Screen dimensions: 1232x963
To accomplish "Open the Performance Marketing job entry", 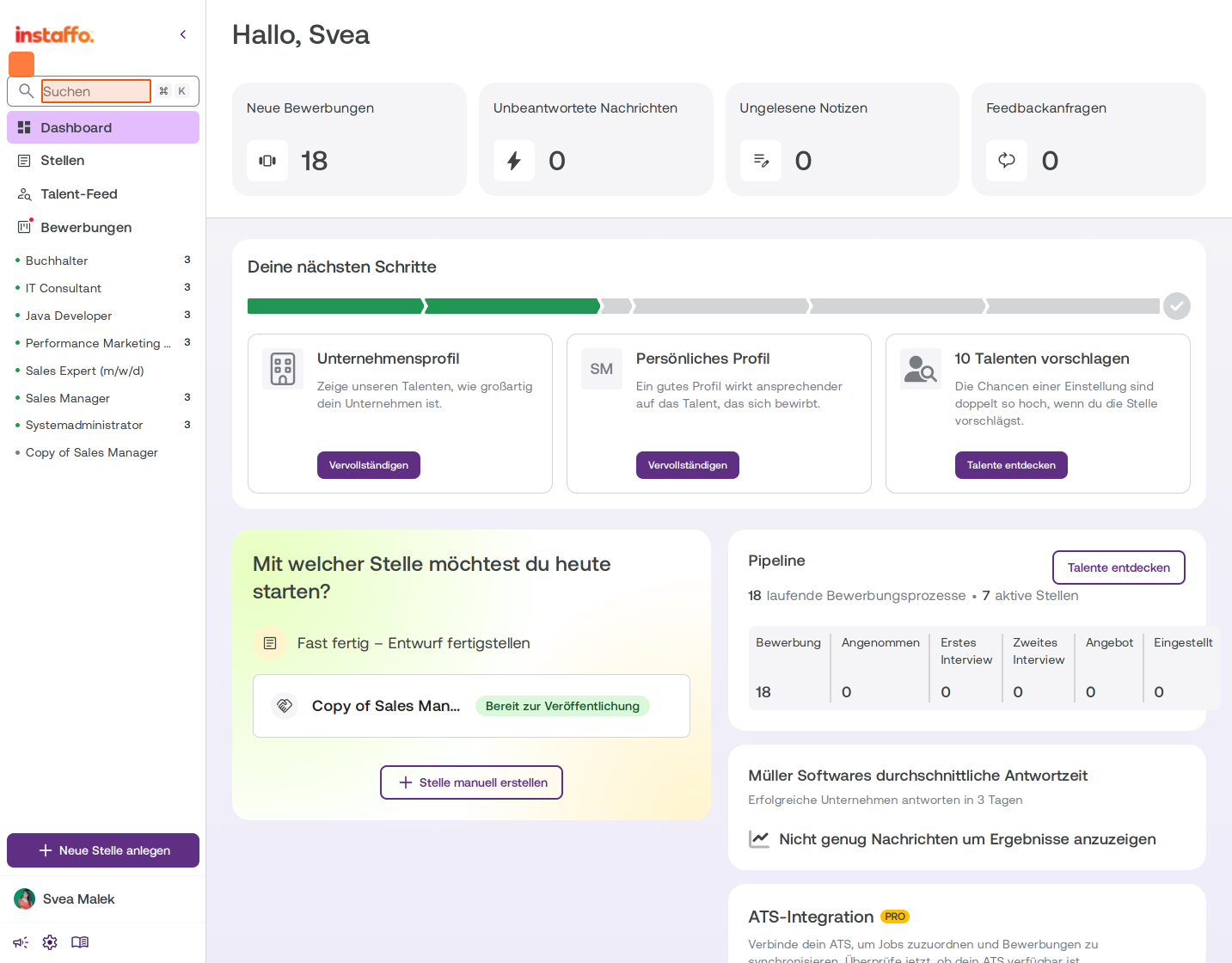I will pos(103,343).
